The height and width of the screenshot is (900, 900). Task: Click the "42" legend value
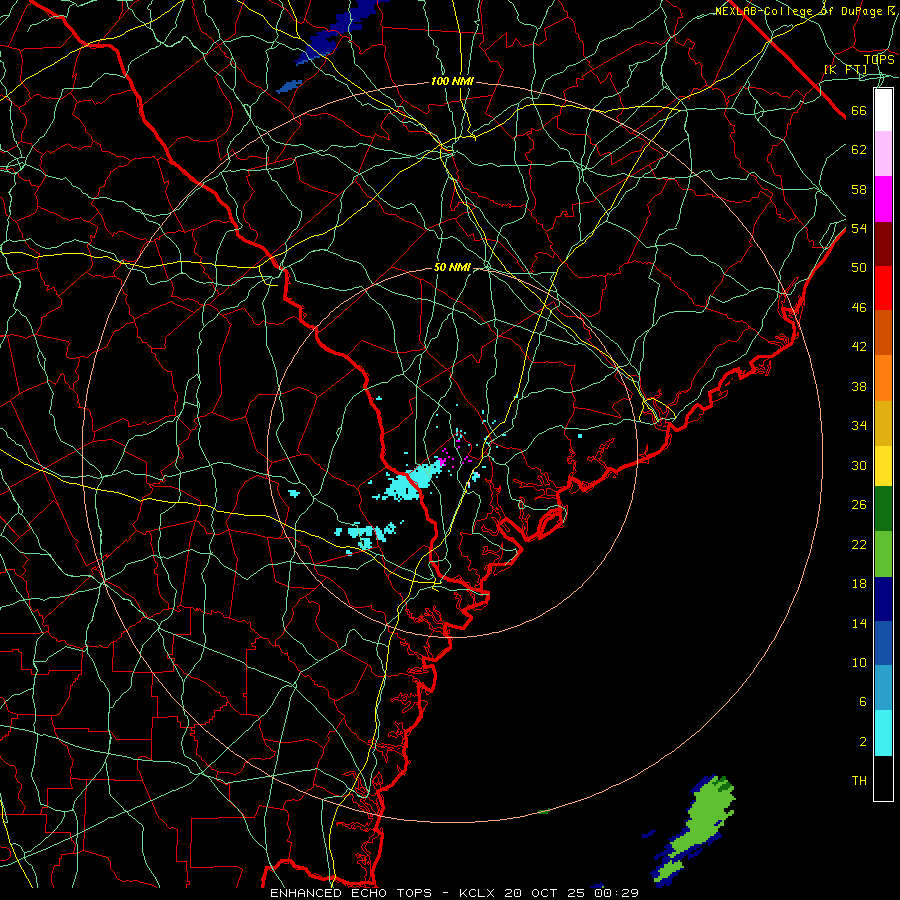859,347
